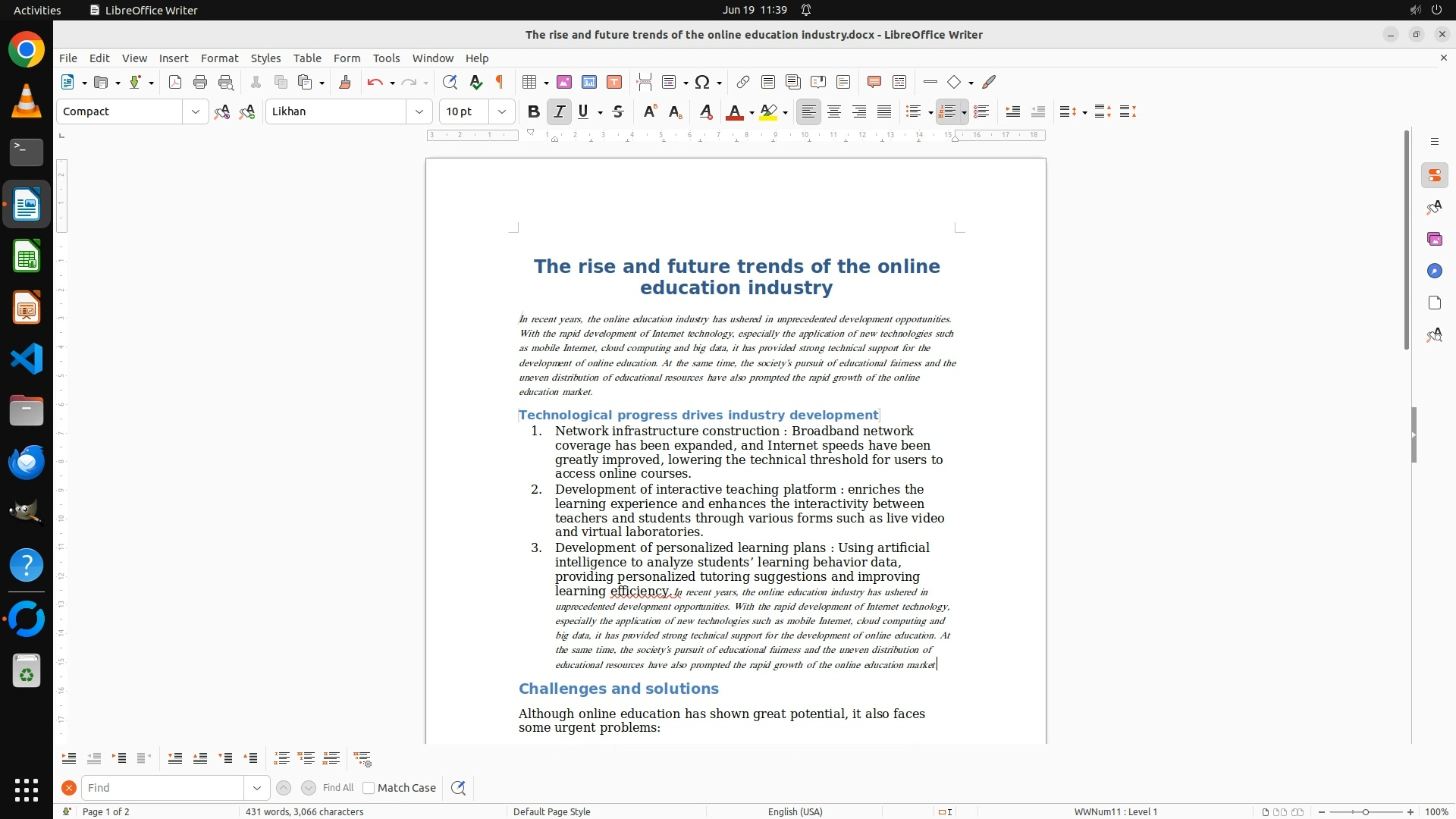Open the font size dropdown arrow
The image size is (1456, 819).
[x=501, y=111]
